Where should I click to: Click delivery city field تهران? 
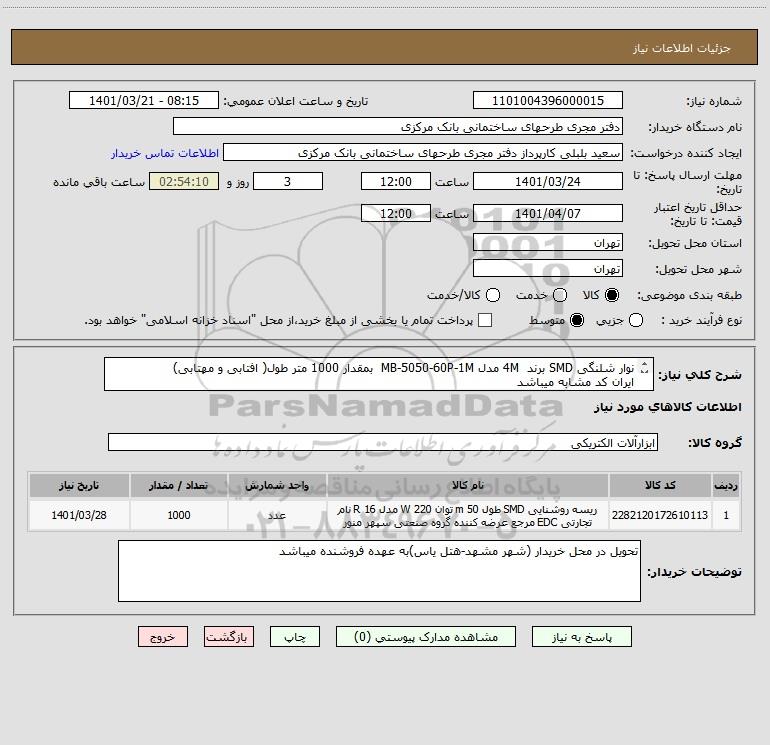coord(548,269)
